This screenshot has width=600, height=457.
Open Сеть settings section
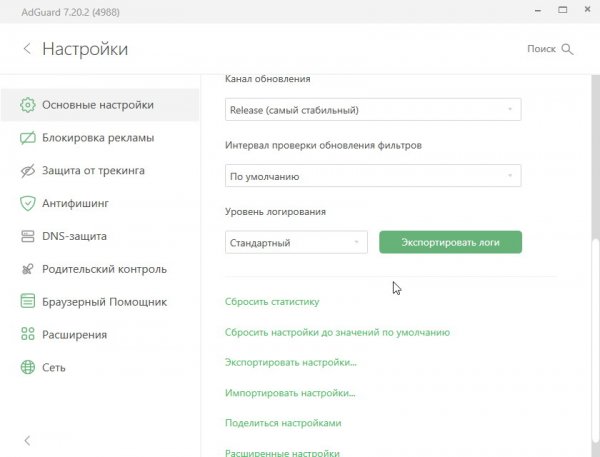coord(100,367)
